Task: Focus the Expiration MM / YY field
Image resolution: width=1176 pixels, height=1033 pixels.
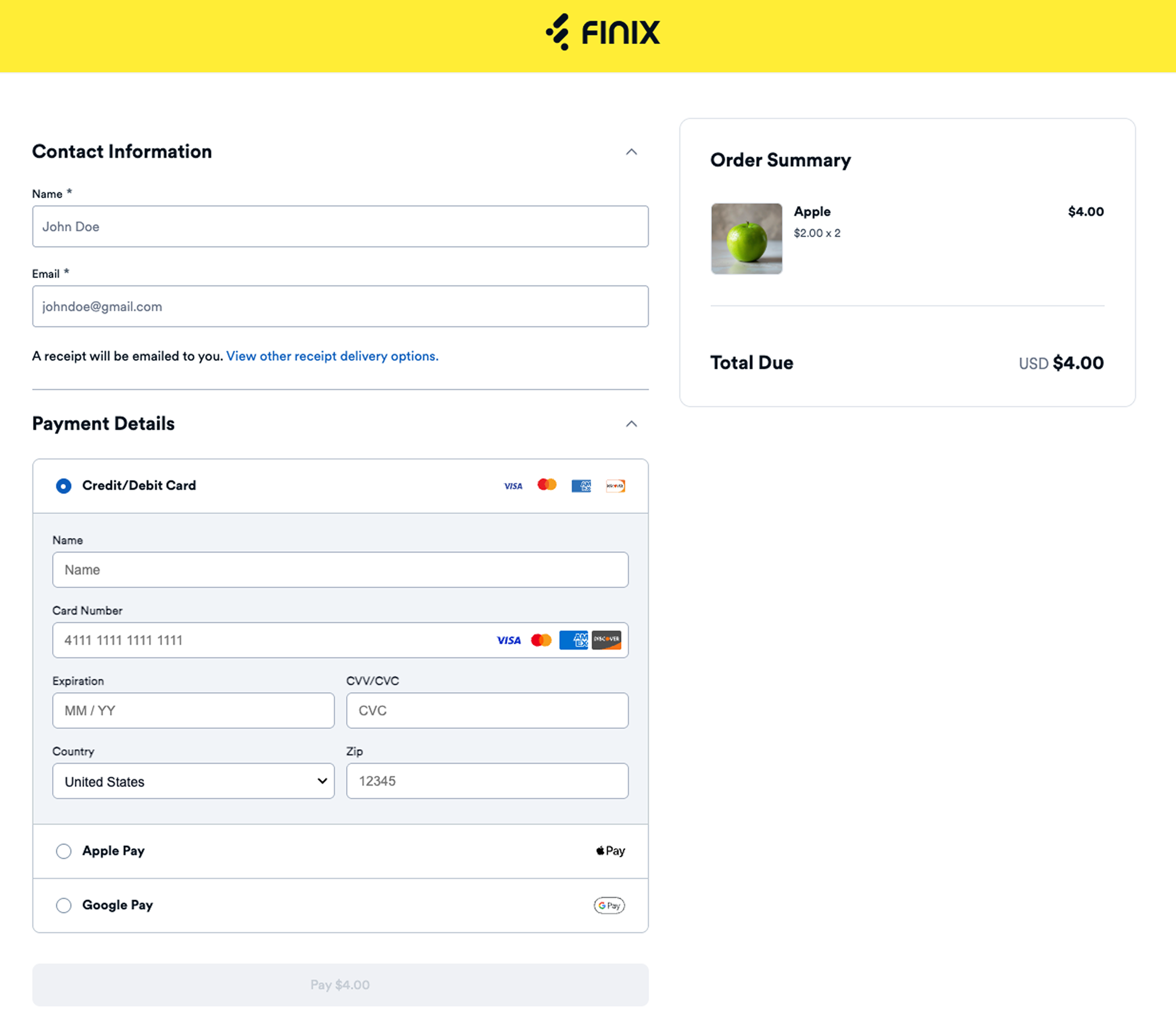Action: (x=193, y=711)
